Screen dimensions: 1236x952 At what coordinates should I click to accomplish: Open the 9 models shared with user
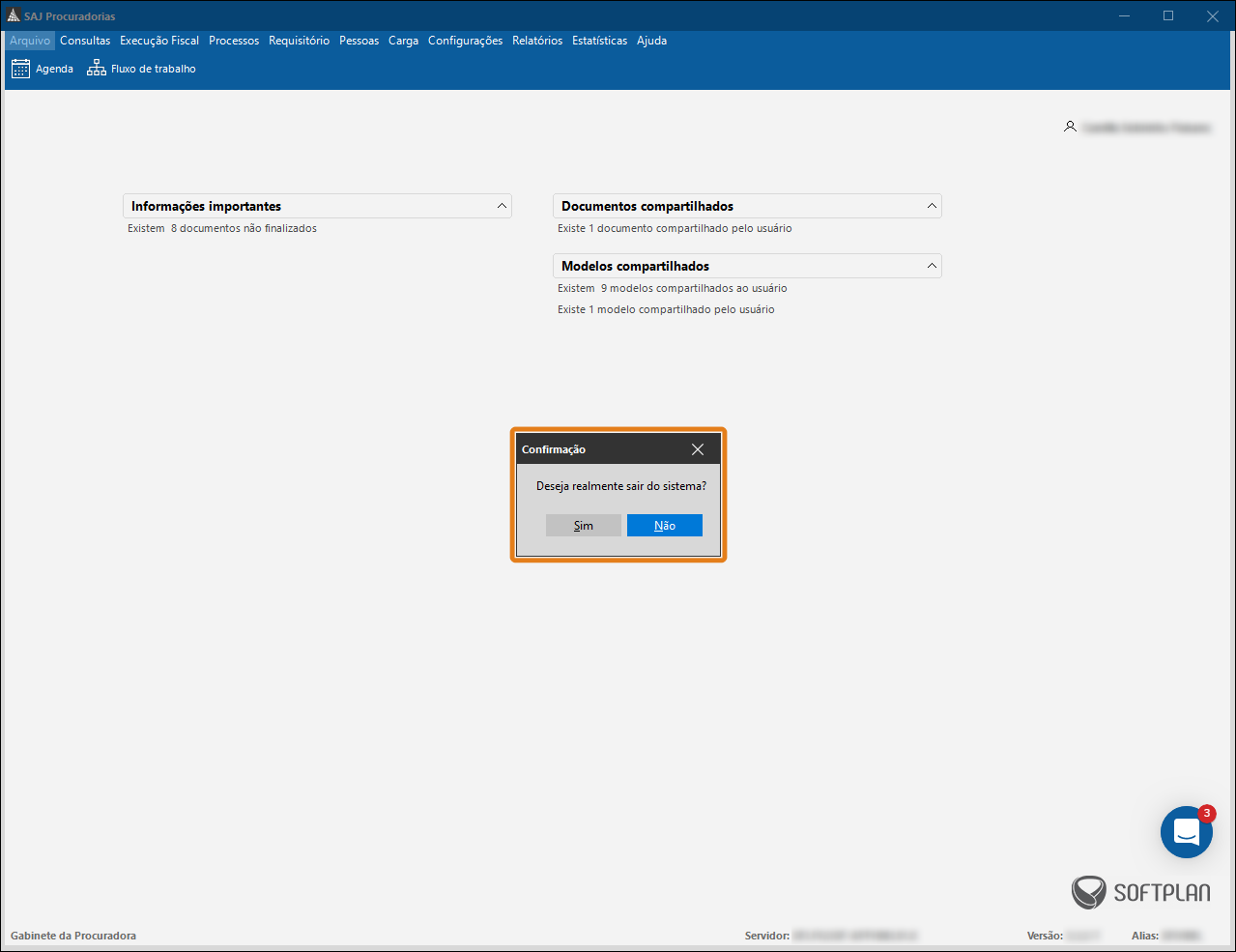point(673,289)
